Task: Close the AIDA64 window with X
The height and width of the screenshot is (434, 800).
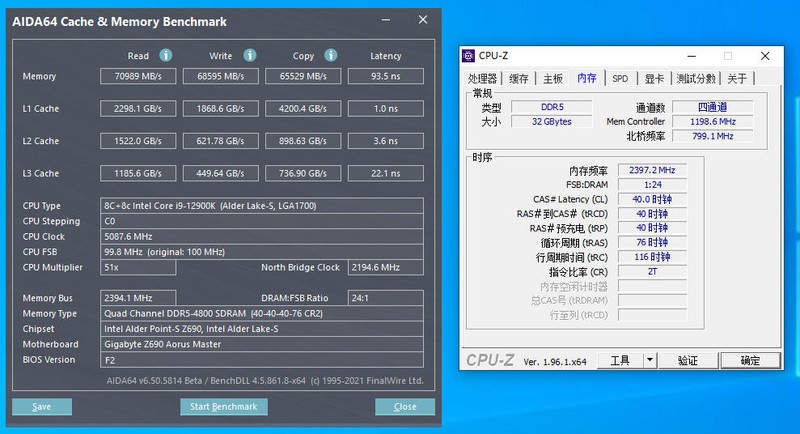Action: [423, 20]
